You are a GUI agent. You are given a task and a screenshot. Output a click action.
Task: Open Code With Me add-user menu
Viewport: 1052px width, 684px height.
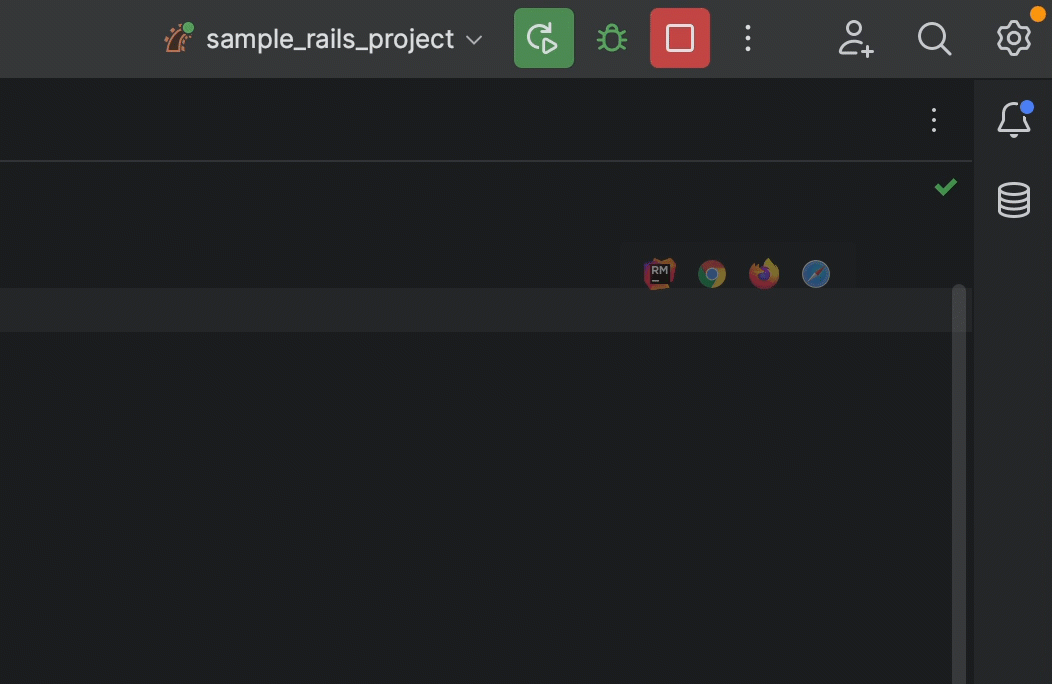855,39
